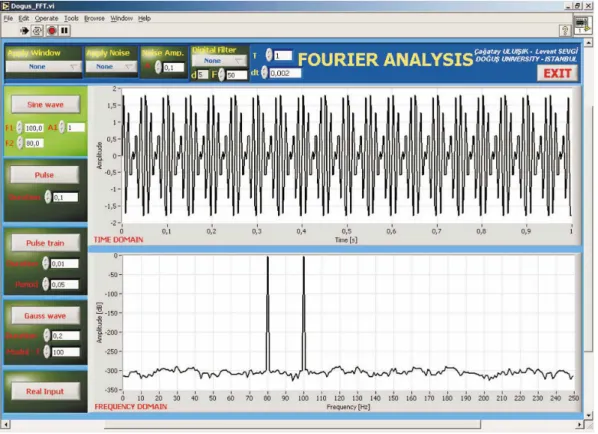Open the context help question mark icon
The height and width of the screenshot is (434, 598).
tap(565, 31)
